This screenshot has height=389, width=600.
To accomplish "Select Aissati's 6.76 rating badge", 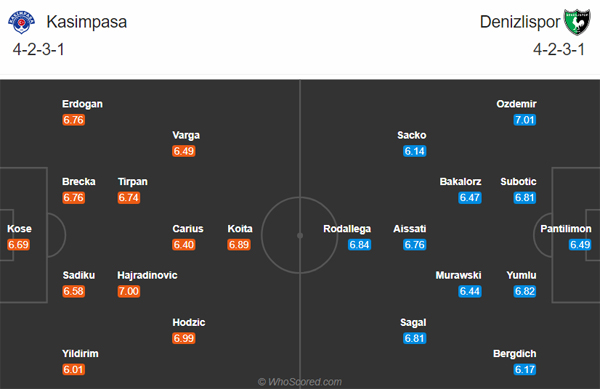I will pyautogui.click(x=414, y=244).
